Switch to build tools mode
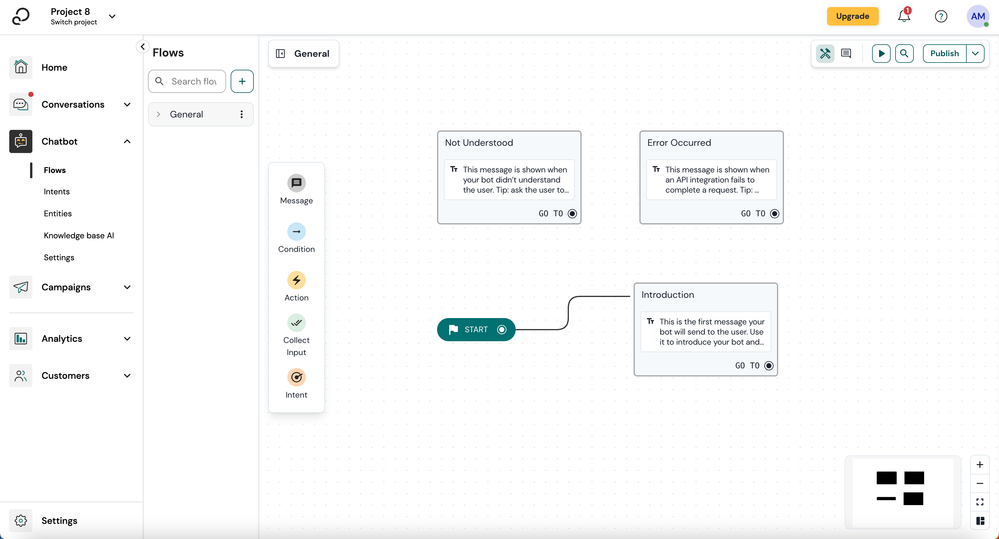This screenshot has height=539, width=999. (825, 54)
